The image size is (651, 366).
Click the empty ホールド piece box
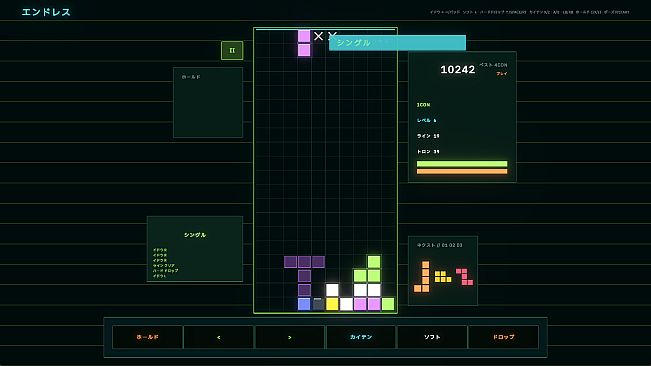pos(208,102)
